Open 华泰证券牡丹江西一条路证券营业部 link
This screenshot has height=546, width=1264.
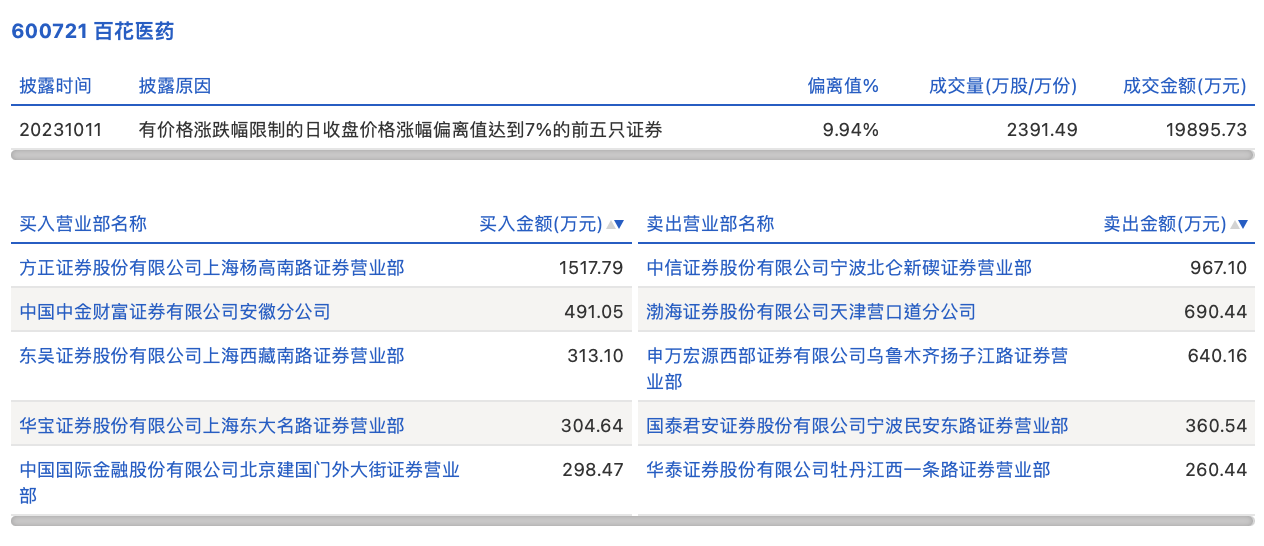848,470
